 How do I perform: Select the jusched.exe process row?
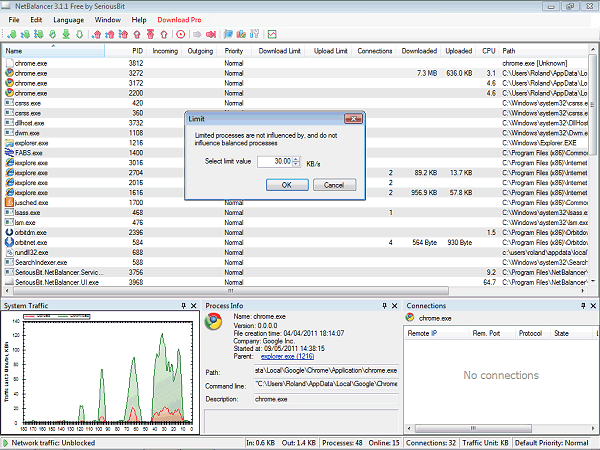(x=295, y=202)
